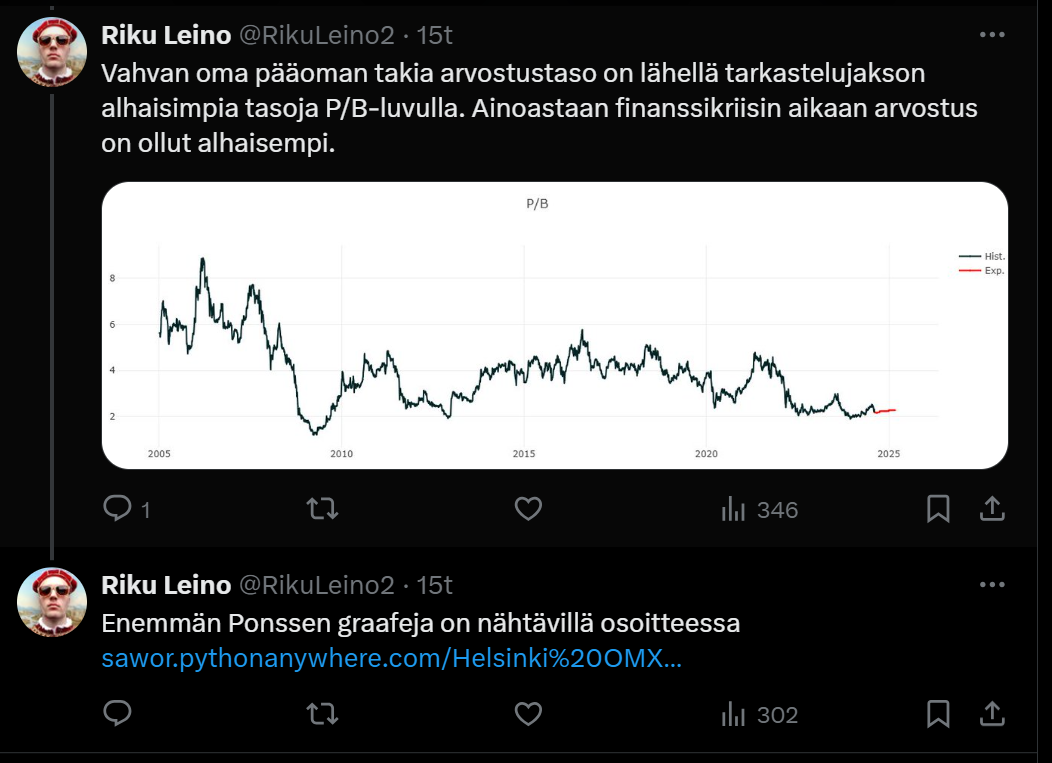1052x763 pixels.
Task: Open more options for first tweet
Action: pyautogui.click(x=992, y=34)
